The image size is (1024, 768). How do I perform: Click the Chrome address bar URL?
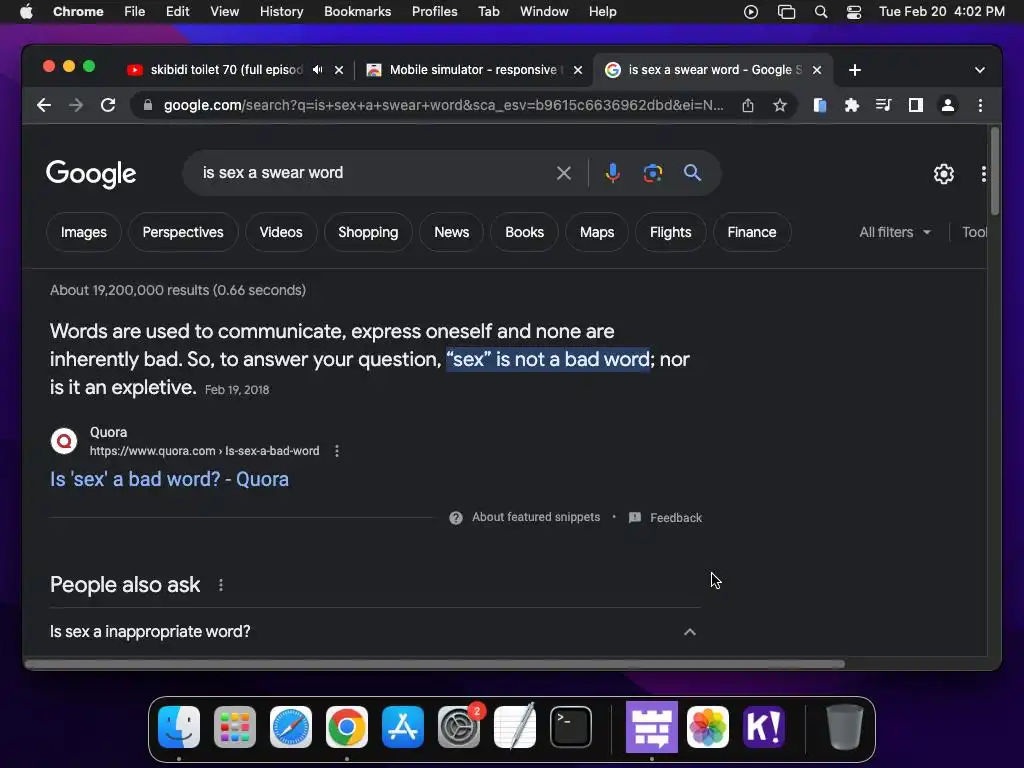point(443,105)
